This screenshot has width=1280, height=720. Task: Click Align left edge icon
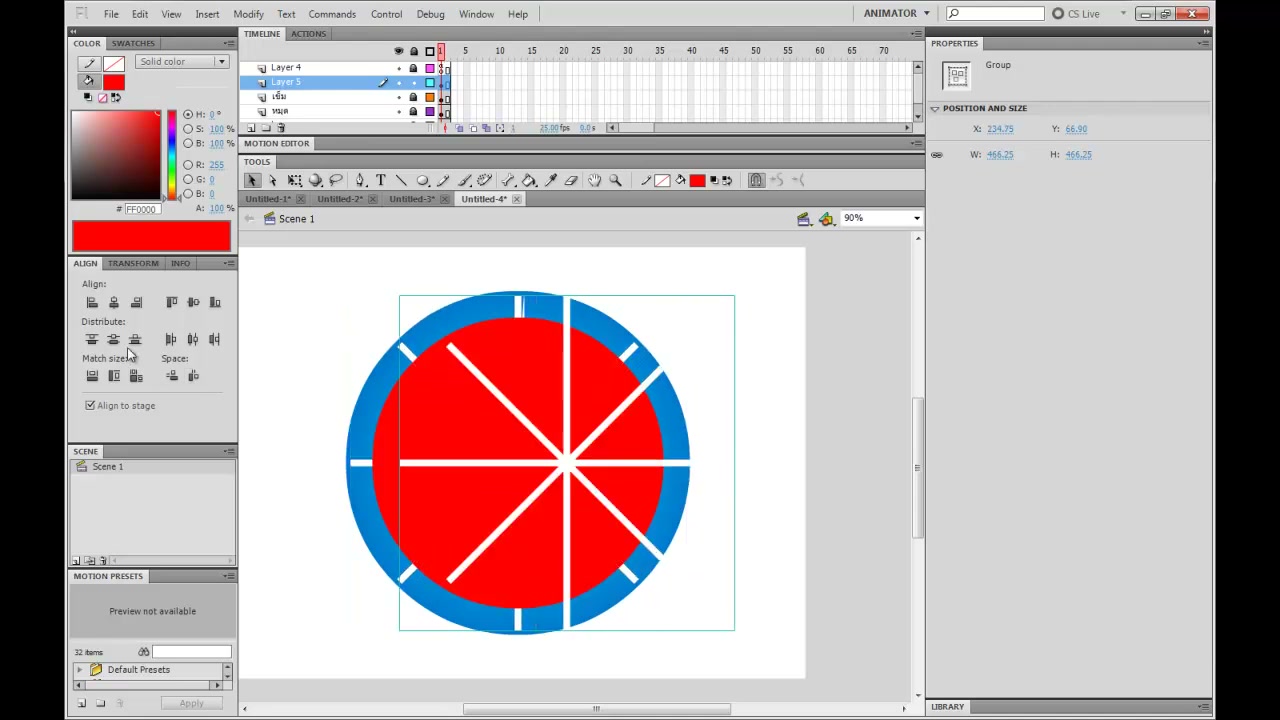92,302
